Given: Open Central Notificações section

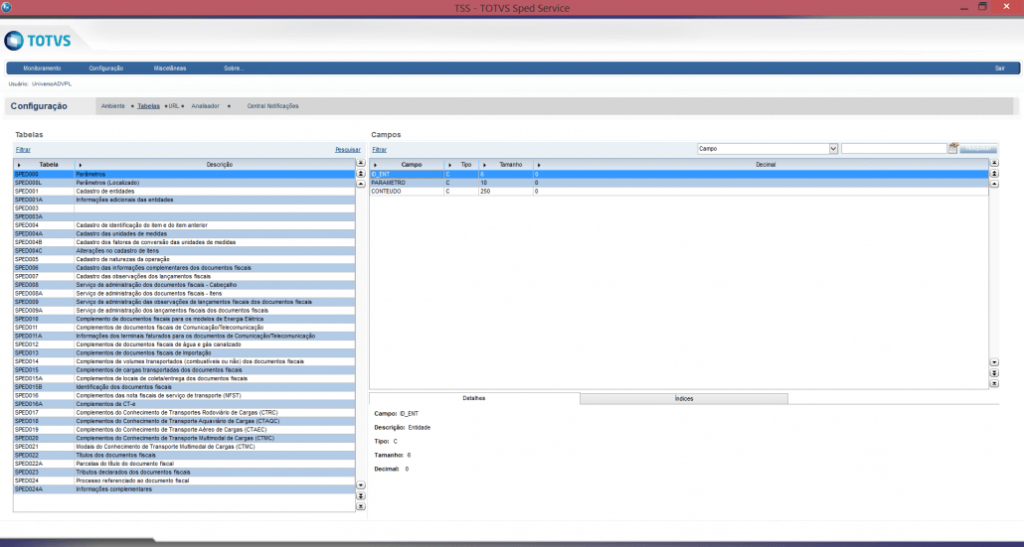Looking at the screenshot, I should (x=272, y=106).
